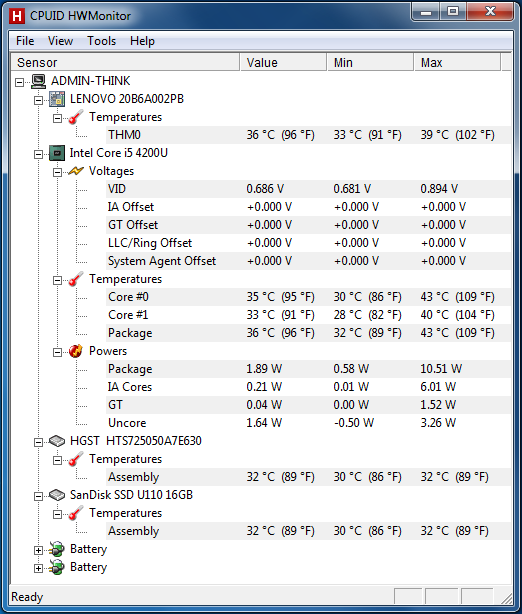Collapse the HGST HTS725050A7E630 node
Screen dimensions: 522x614
pyautogui.click(x=38, y=442)
